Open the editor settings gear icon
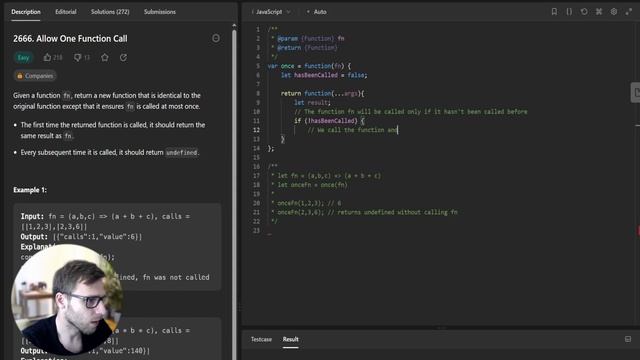Screen dimensions: 640x360 click(x=614, y=11)
